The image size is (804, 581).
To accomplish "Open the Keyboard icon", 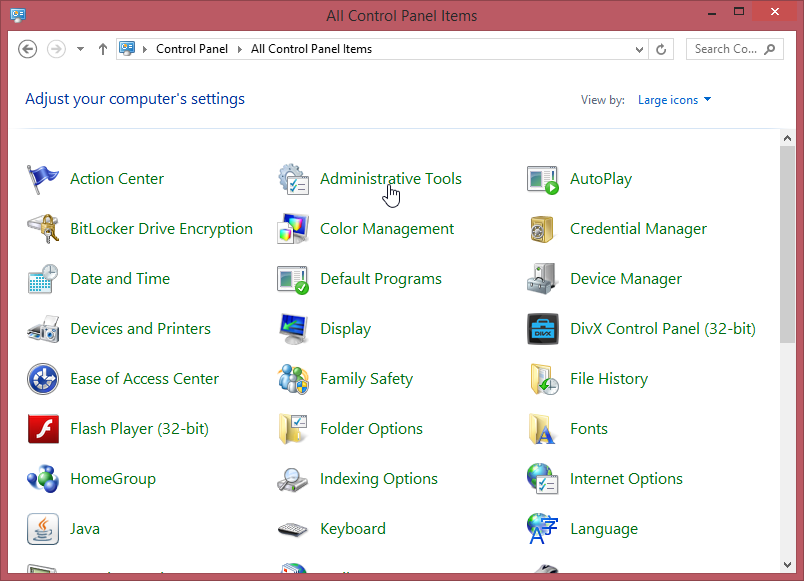I will tap(293, 529).
